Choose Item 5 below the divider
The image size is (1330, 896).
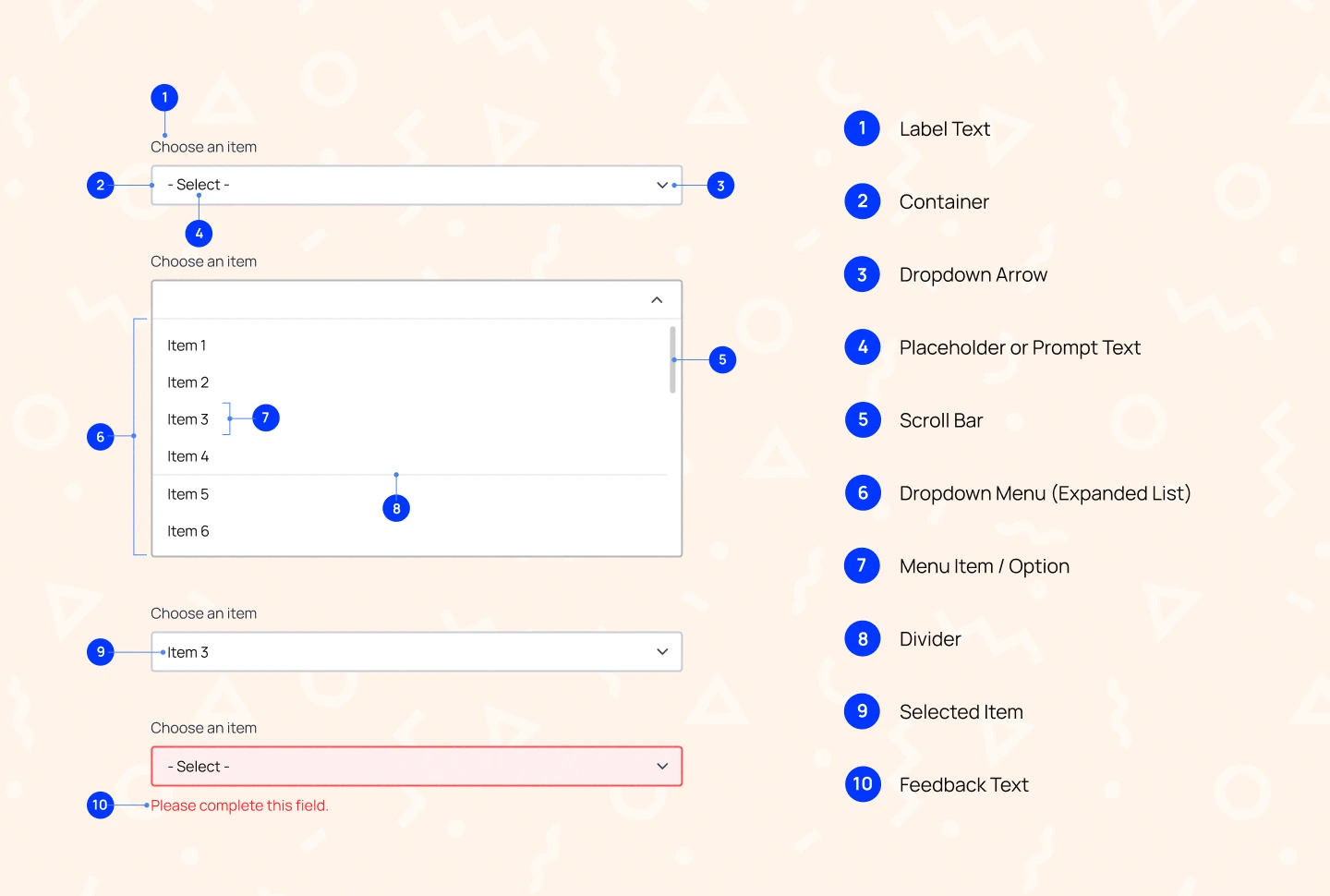(187, 493)
